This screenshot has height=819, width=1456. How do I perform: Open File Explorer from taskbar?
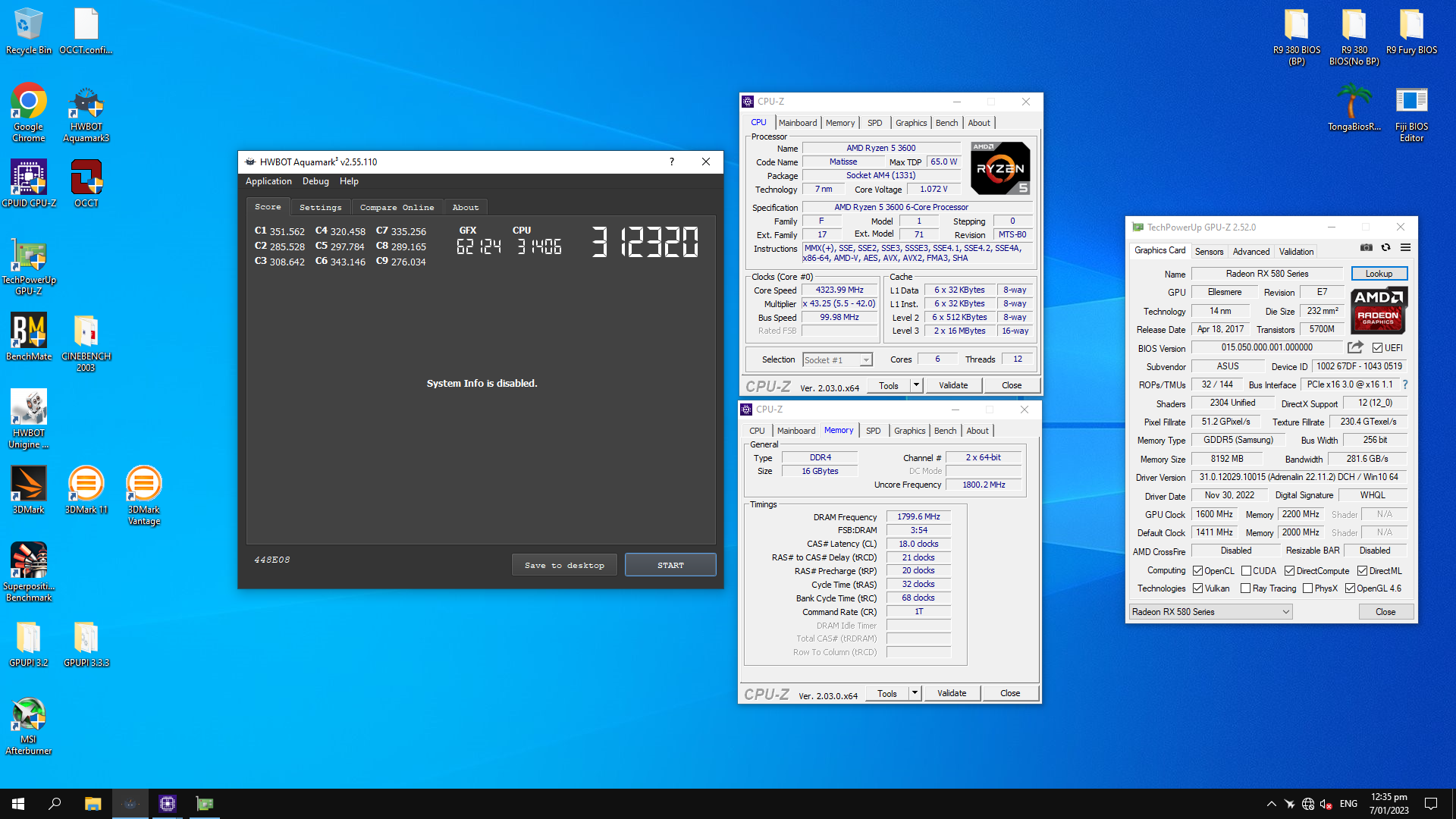93,804
